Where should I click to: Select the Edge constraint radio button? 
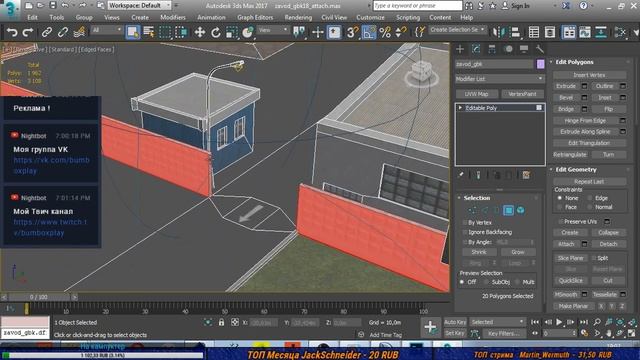tap(590, 198)
